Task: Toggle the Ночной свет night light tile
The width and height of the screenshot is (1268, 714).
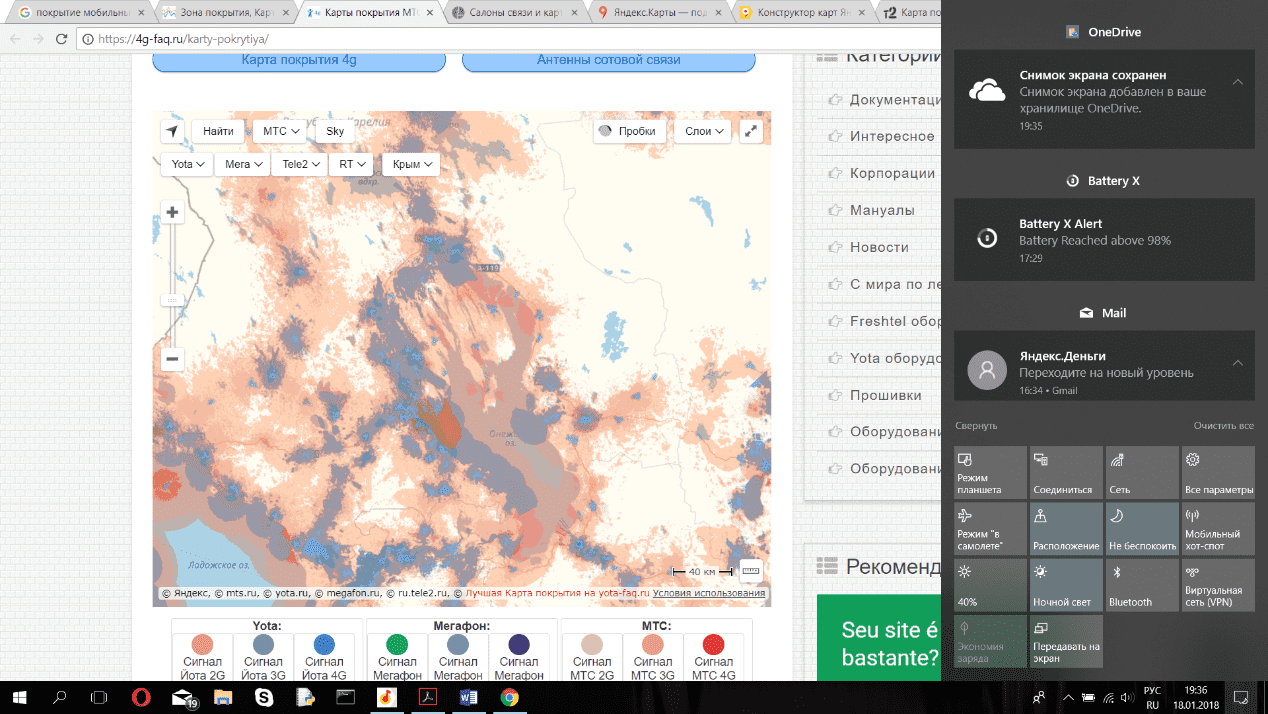Action: [x=1066, y=584]
